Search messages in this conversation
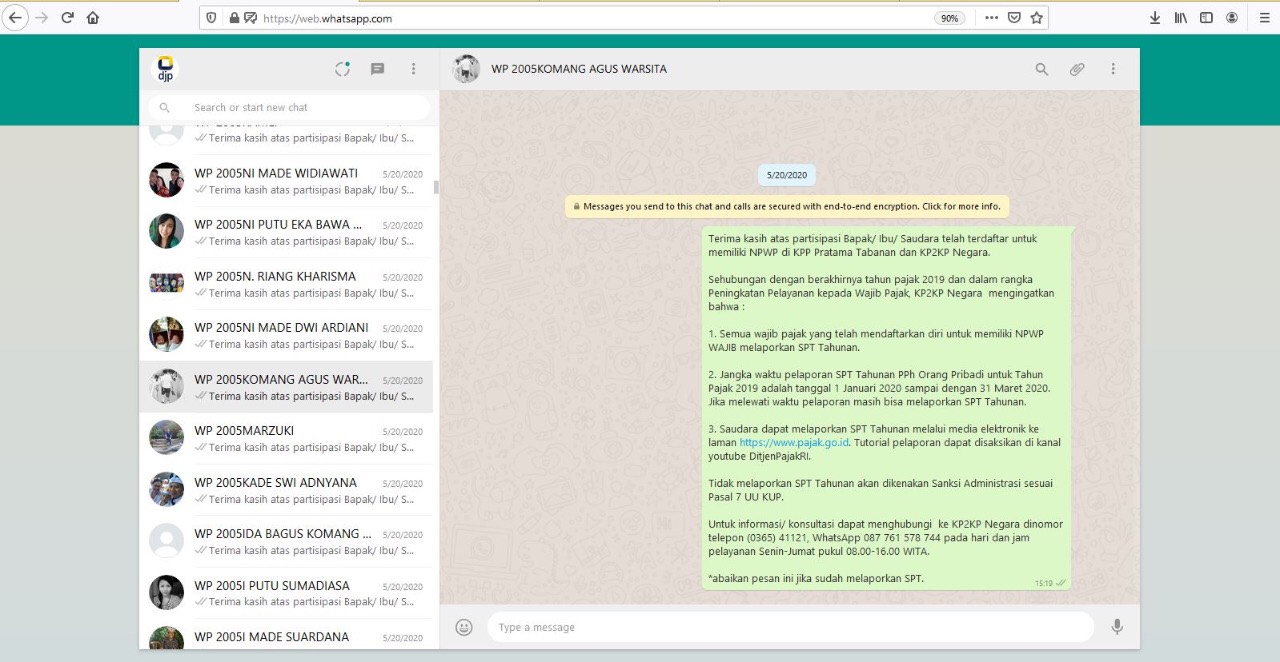 (1042, 69)
